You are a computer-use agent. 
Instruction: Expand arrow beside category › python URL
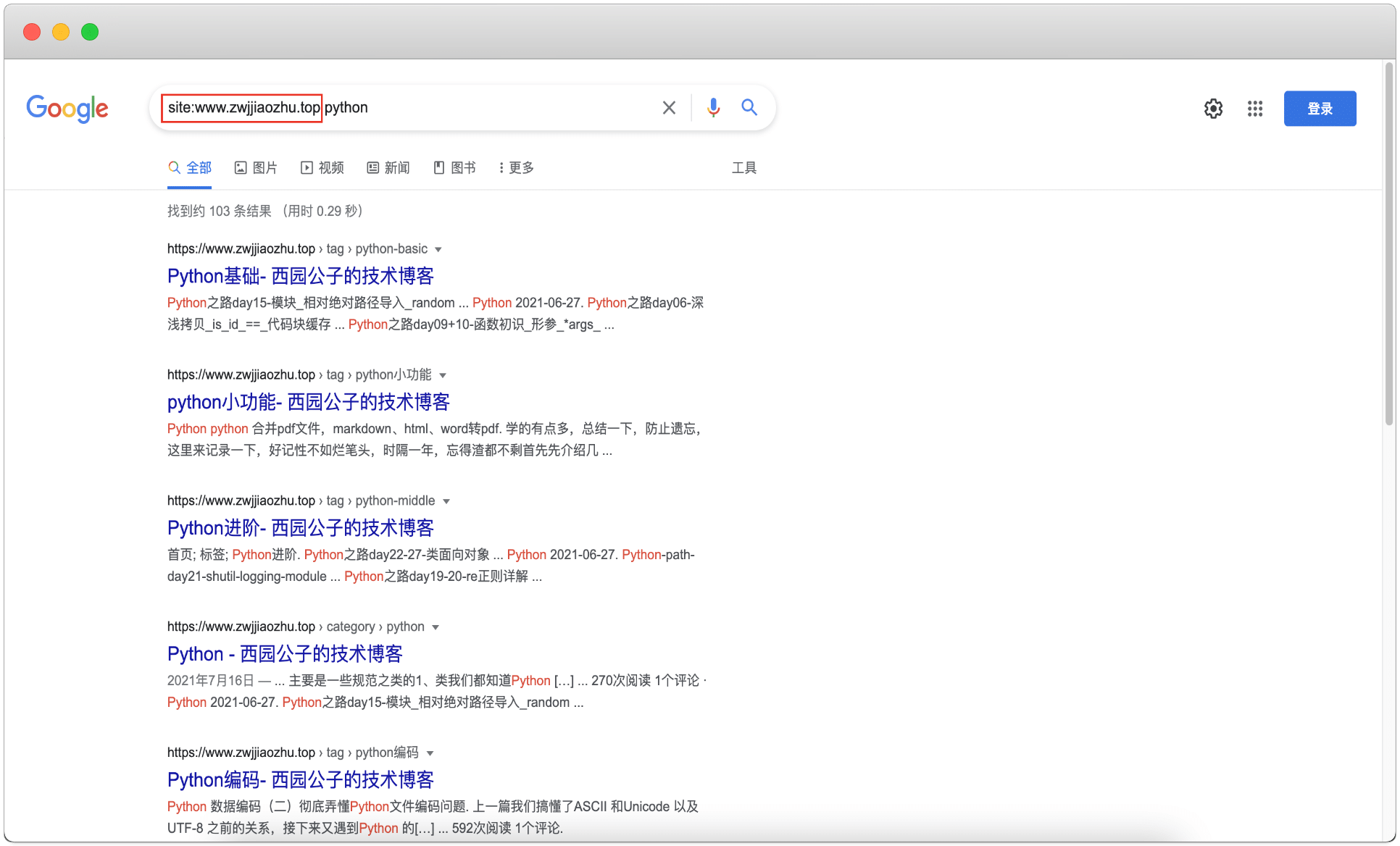pos(436,628)
